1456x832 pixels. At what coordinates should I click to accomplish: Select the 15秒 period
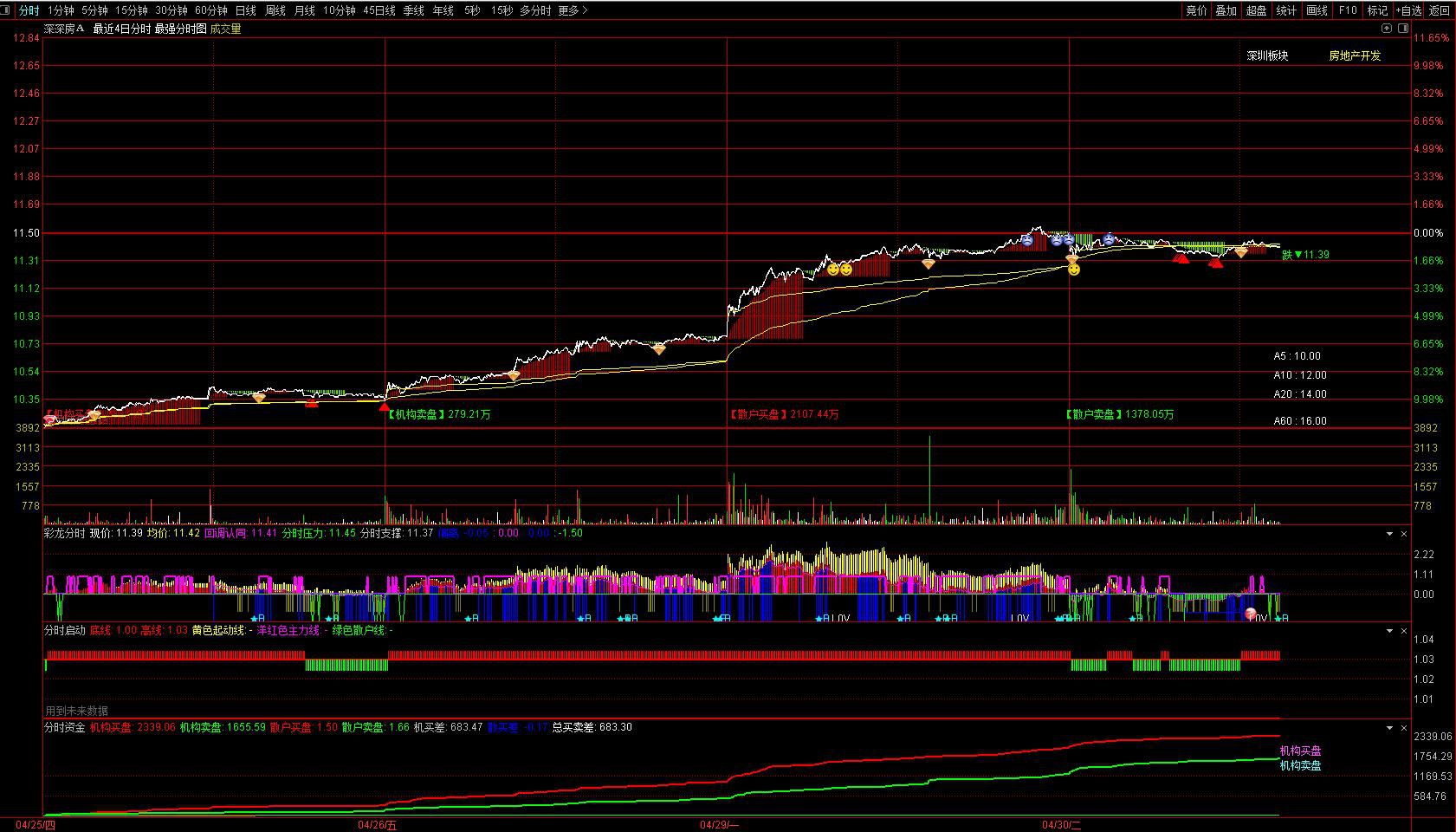[x=502, y=10]
